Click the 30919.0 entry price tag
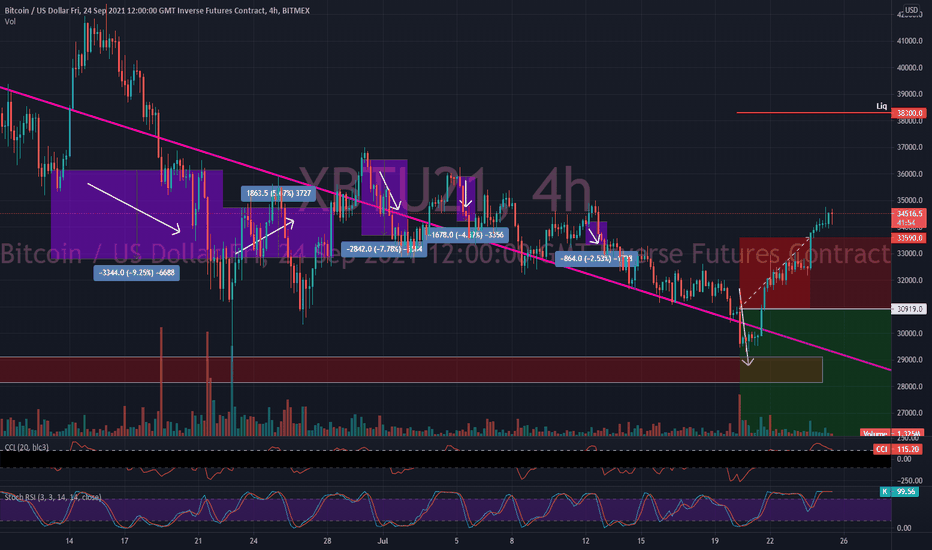The width and height of the screenshot is (932, 550). tap(909, 309)
